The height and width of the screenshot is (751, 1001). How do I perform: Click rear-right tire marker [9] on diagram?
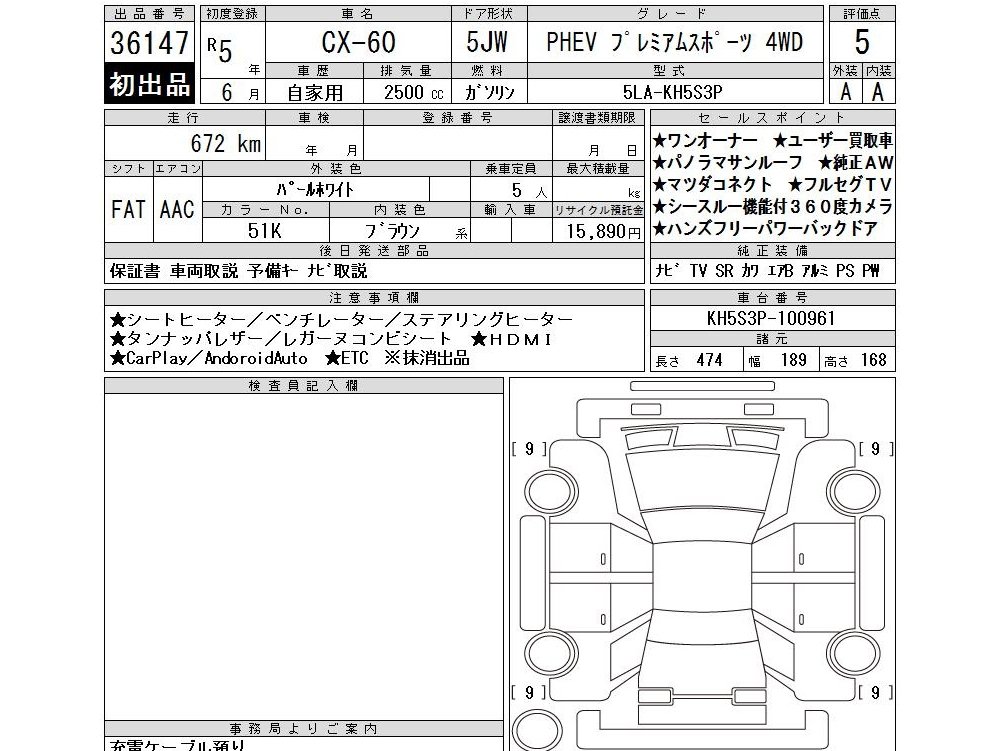(x=875, y=692)
